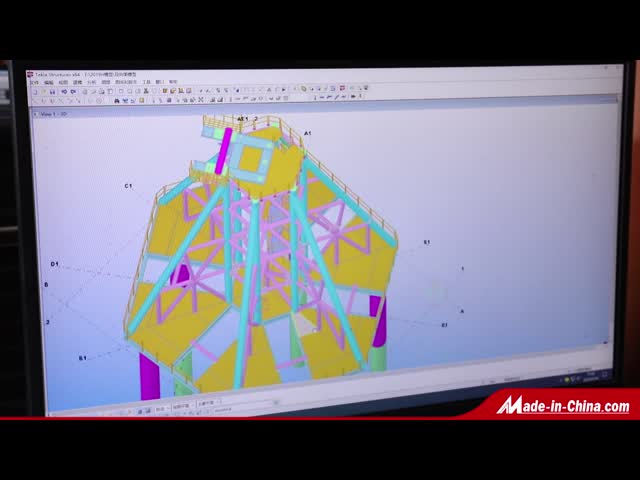This screenshot has width=640, height=480.
Task: Click the Undo arrow in the toolbar
Action: click(66, 91)
